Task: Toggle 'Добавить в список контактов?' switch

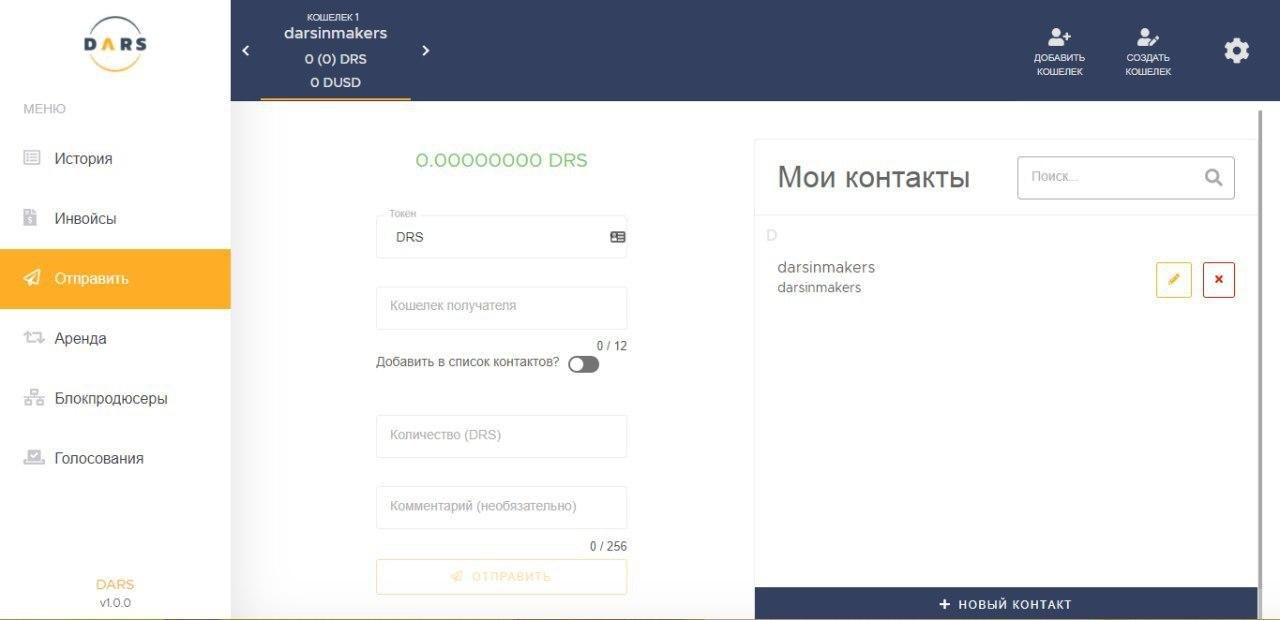Action: pos(583,364)
